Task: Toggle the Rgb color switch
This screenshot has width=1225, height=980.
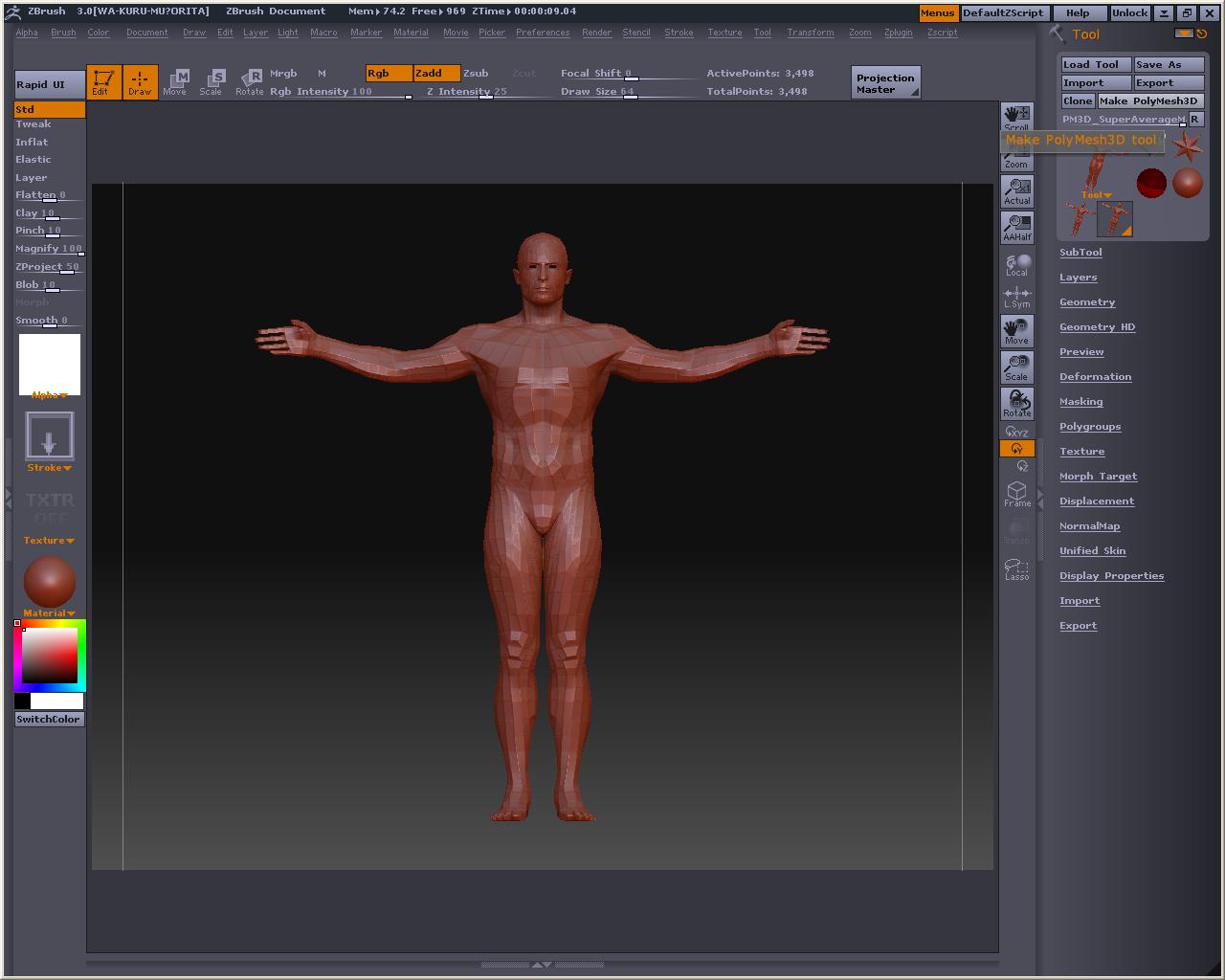Action: point(389,73)
